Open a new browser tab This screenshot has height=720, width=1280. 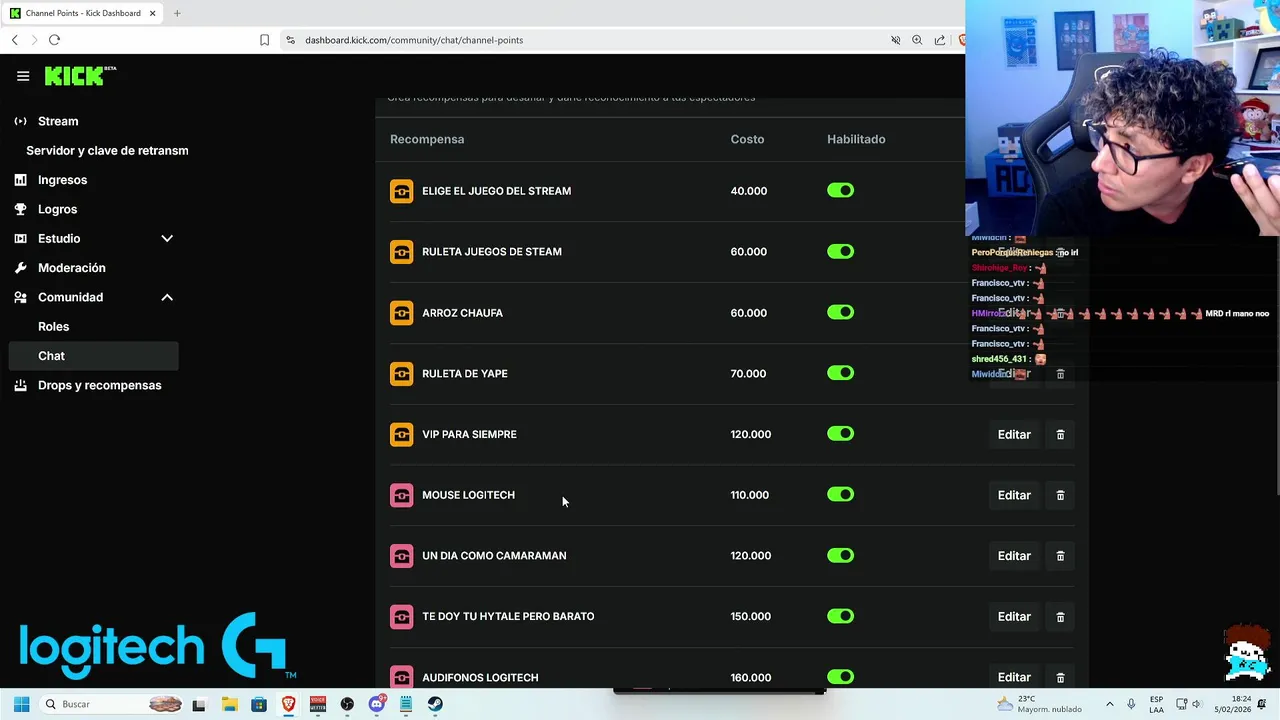tap(177, 13)
